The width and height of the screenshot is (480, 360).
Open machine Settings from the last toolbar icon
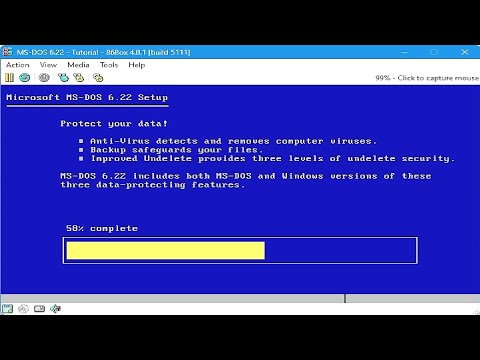98,78
